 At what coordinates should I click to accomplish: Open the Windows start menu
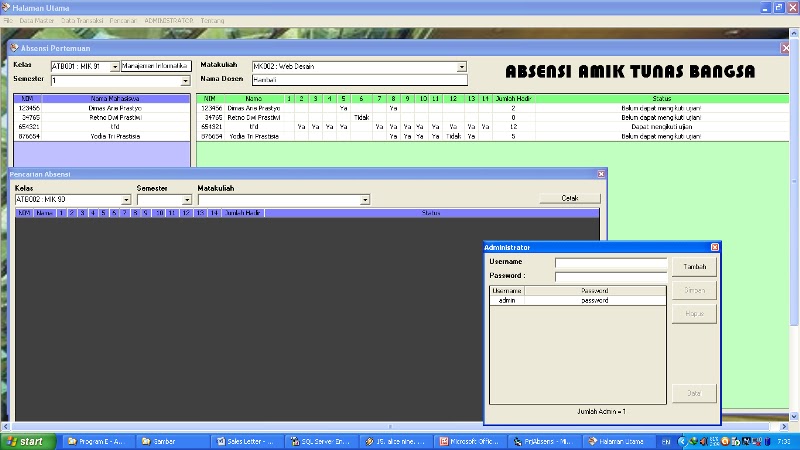pyautogui.click(x=28, y=441)
